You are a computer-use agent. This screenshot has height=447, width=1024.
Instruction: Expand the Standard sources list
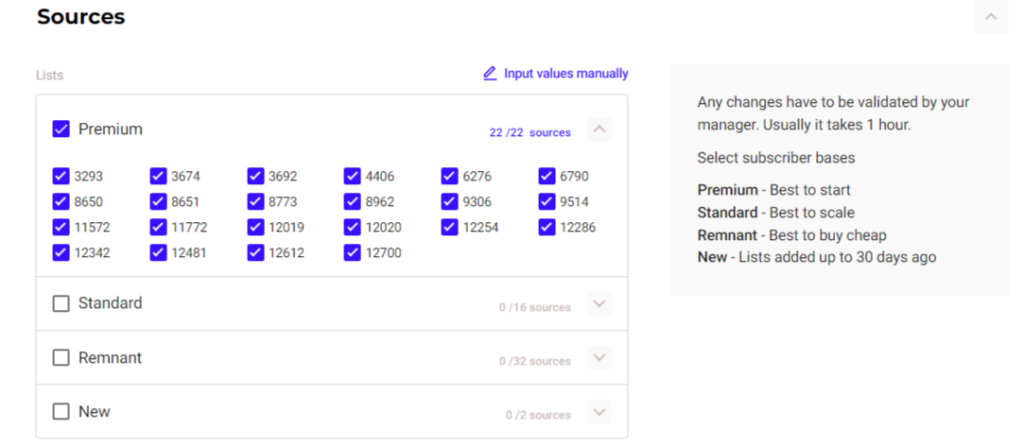599,304
